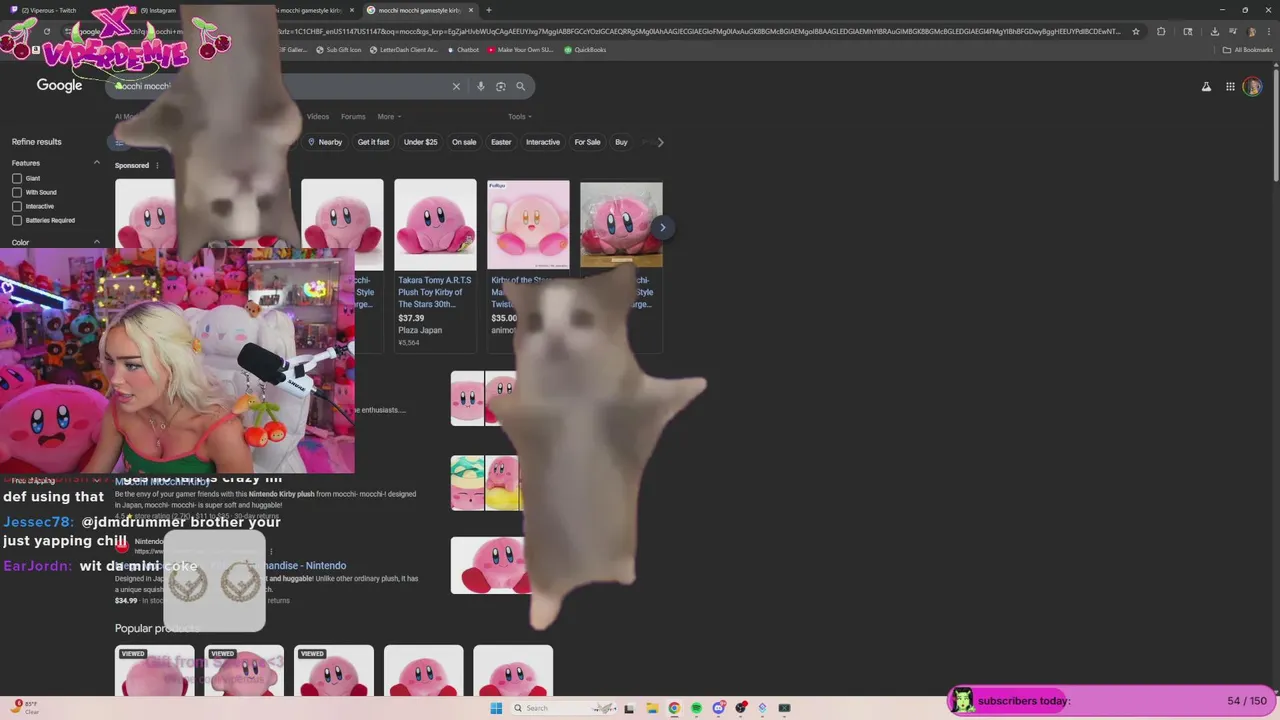Open Chrome extensions puzzle icon
The height and width of the screenshot is (720, 1280).
pos(1161,31)
